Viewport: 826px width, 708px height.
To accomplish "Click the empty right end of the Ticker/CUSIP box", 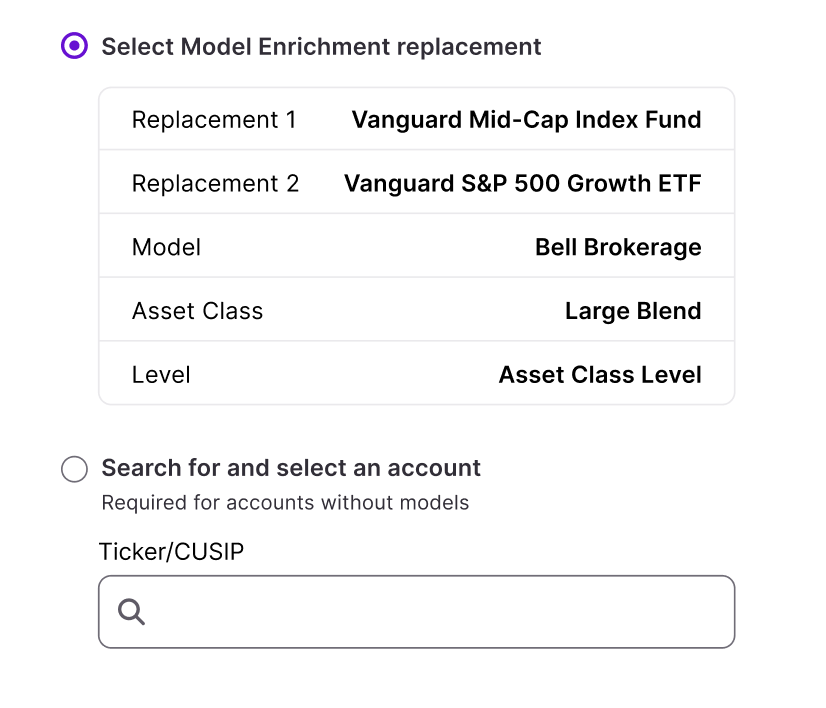I will [690, 611].
